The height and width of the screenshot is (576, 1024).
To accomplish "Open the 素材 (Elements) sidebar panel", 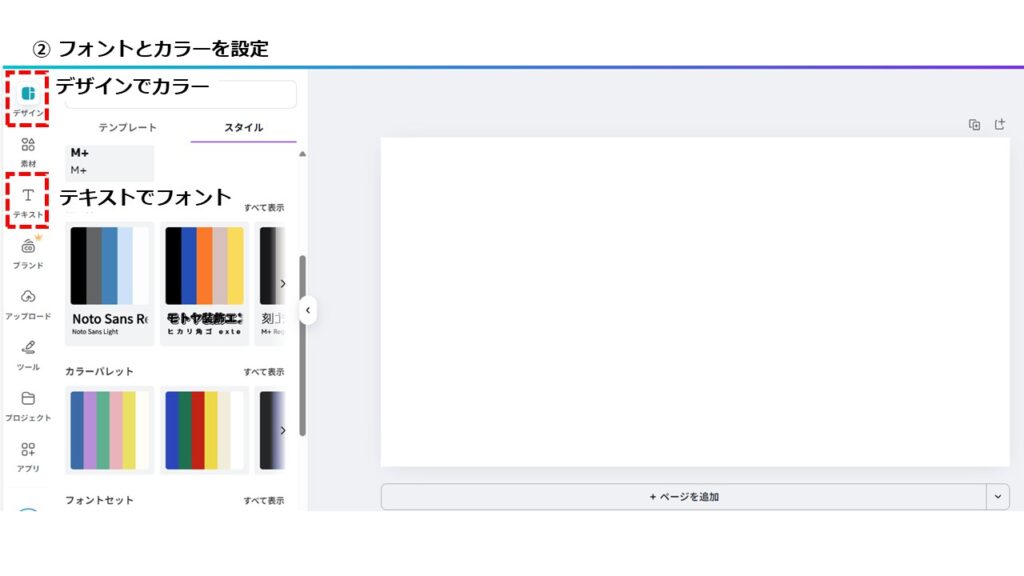I will pyautogui.click(x=28, y=152).
